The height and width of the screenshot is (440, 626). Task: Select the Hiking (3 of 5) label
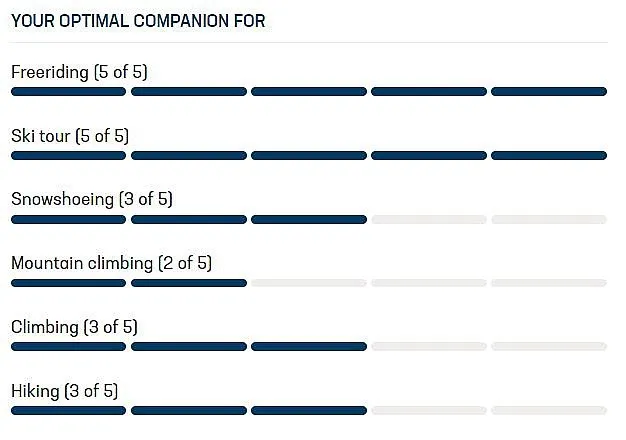pyautogui.click(x=65, y=391)
